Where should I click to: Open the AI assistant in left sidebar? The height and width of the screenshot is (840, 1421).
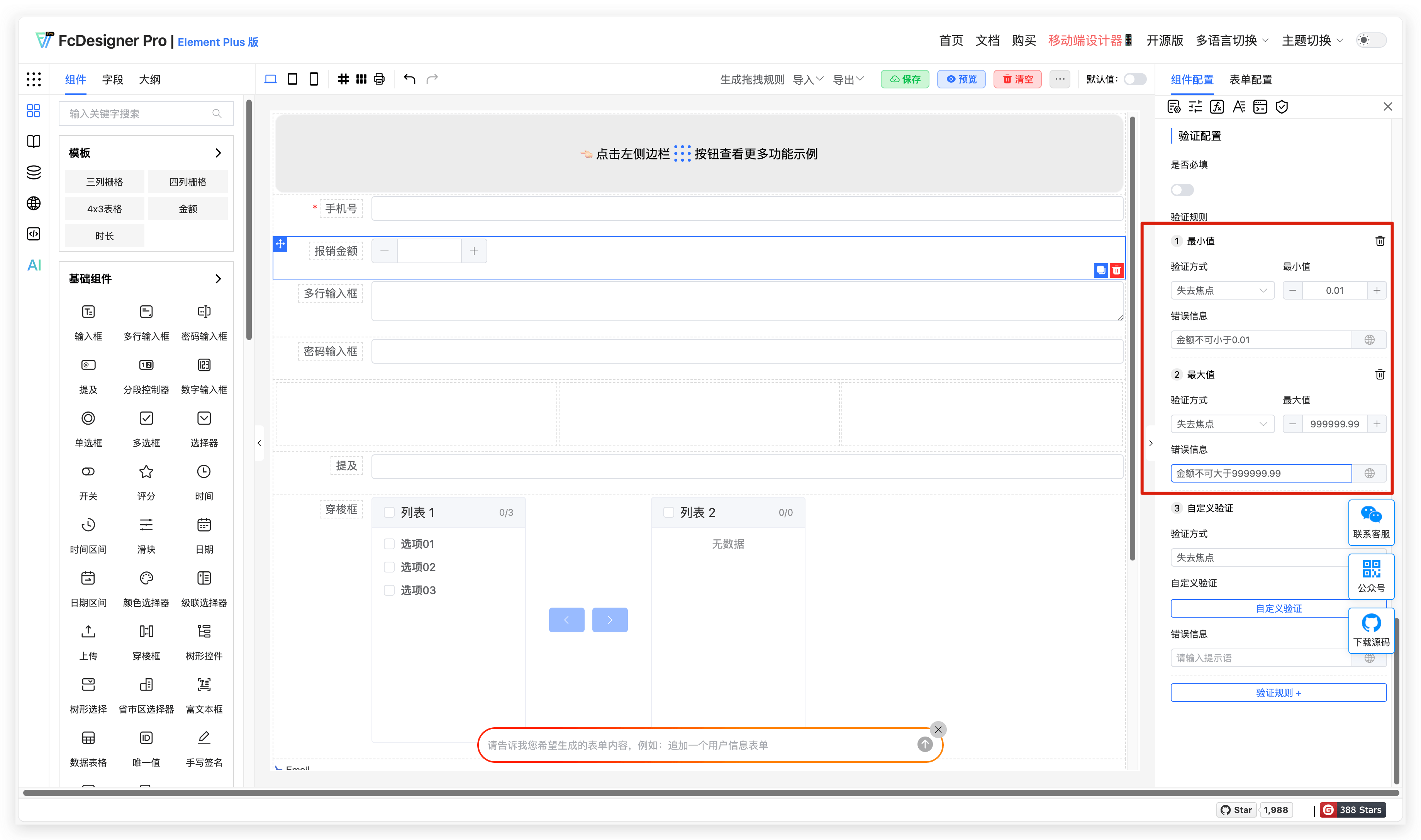click(x=34, y=265)
